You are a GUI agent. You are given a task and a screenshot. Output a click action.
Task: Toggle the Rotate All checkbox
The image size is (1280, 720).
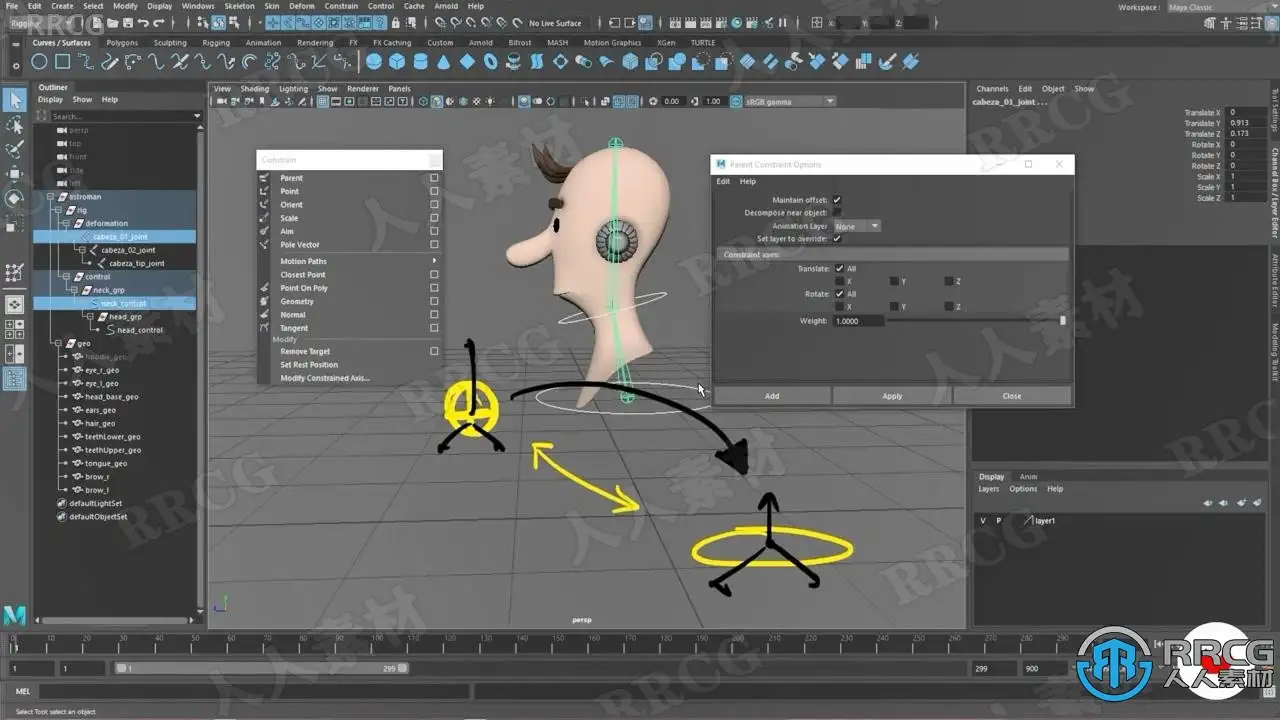[839, 294]
